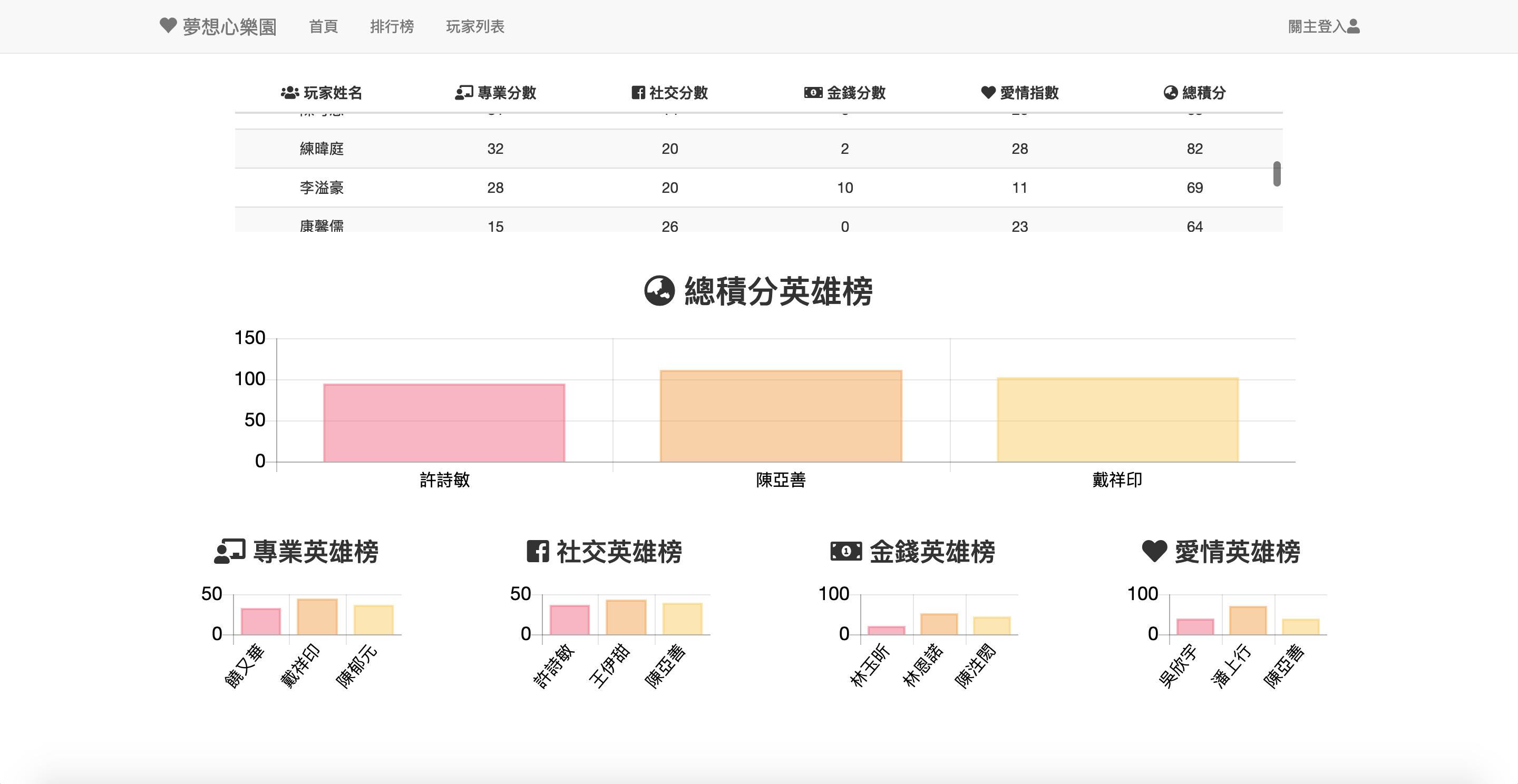Image resolution: width=1518 pixels, height=784 pixels.
Task: Click the money bill icon in 金錢分數 header
Action: click(x=813, y=93)
